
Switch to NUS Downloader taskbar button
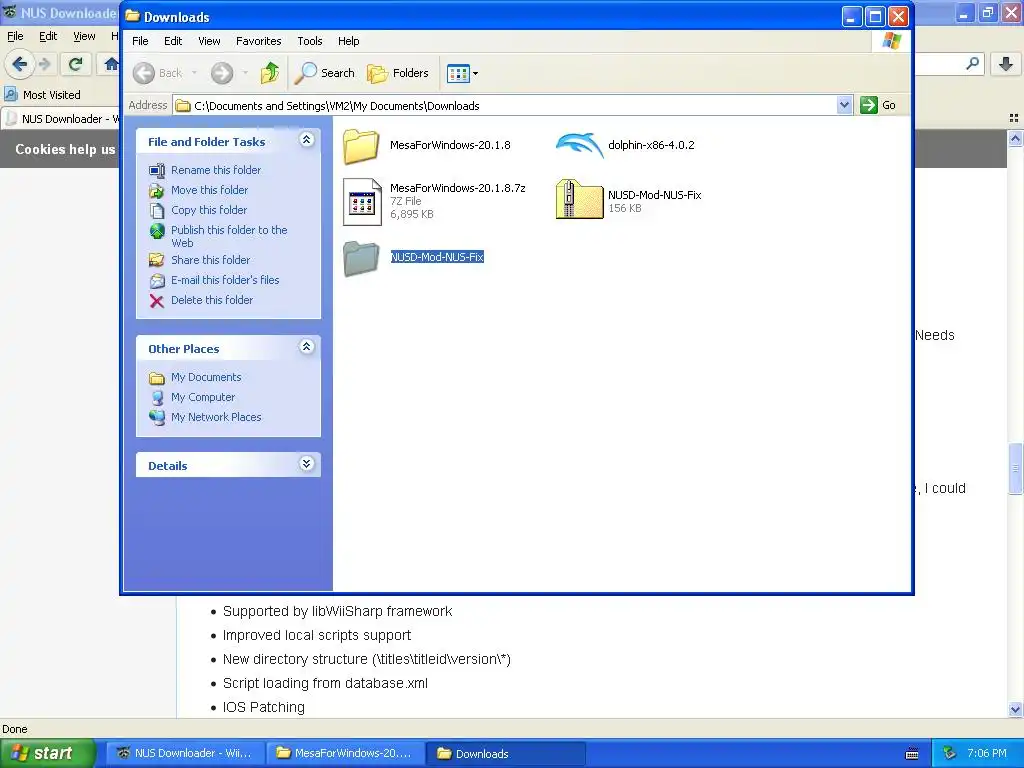point(185,753)
